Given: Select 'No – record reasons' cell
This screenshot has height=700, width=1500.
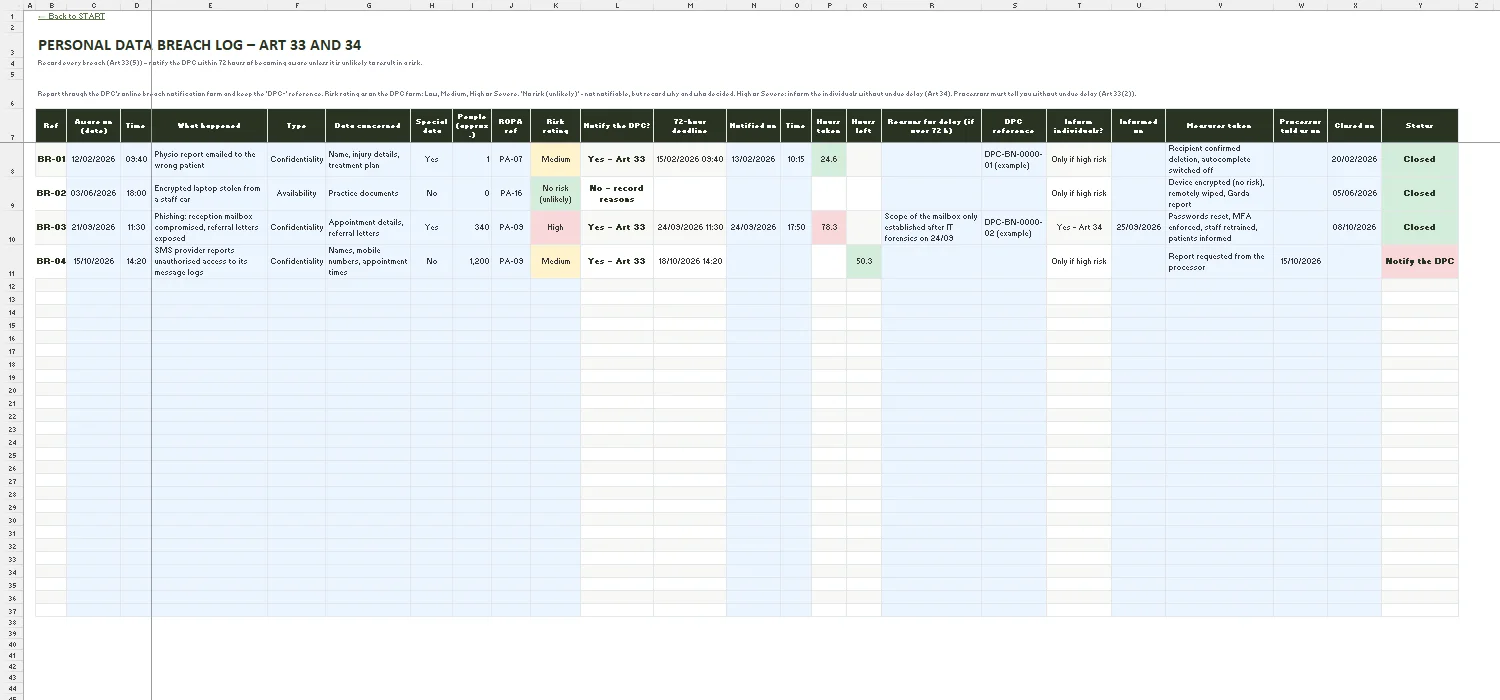Looking at the screenshot, I should [616, 193].
